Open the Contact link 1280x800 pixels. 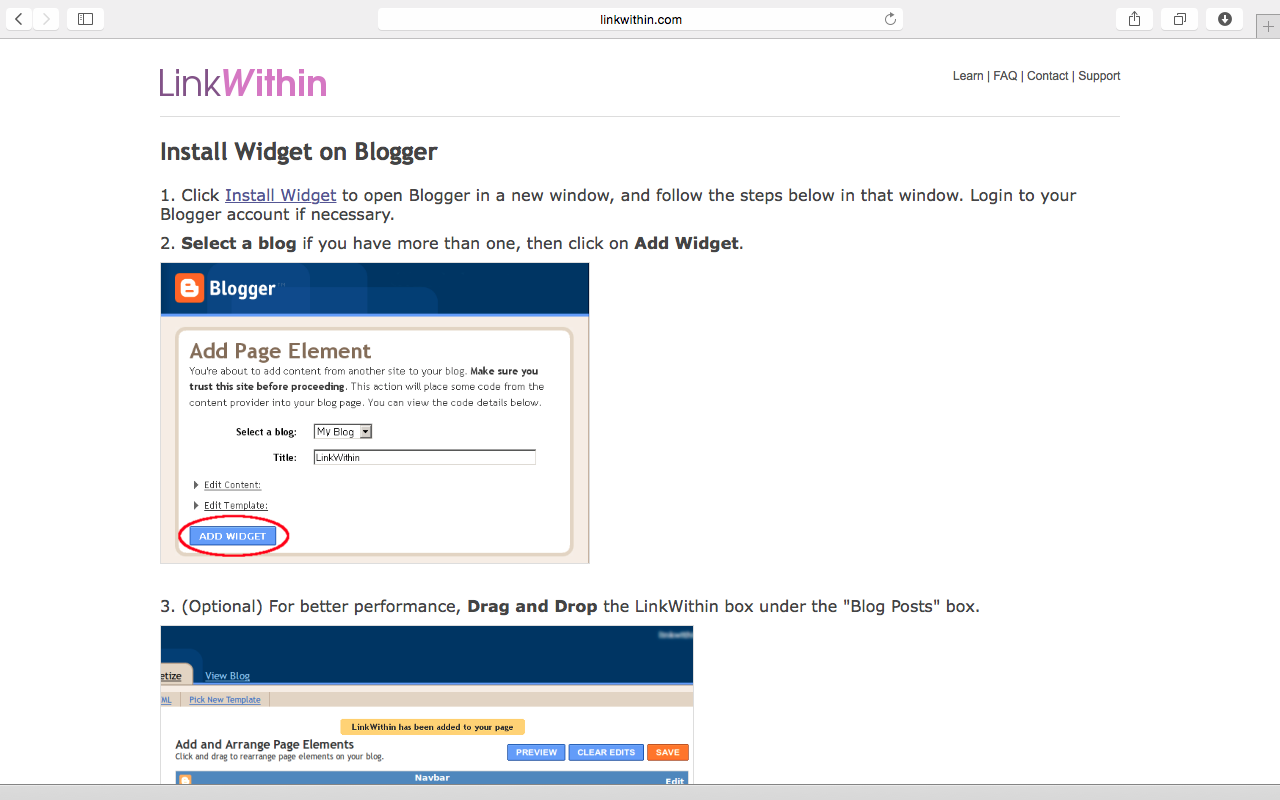(1048, 76)
